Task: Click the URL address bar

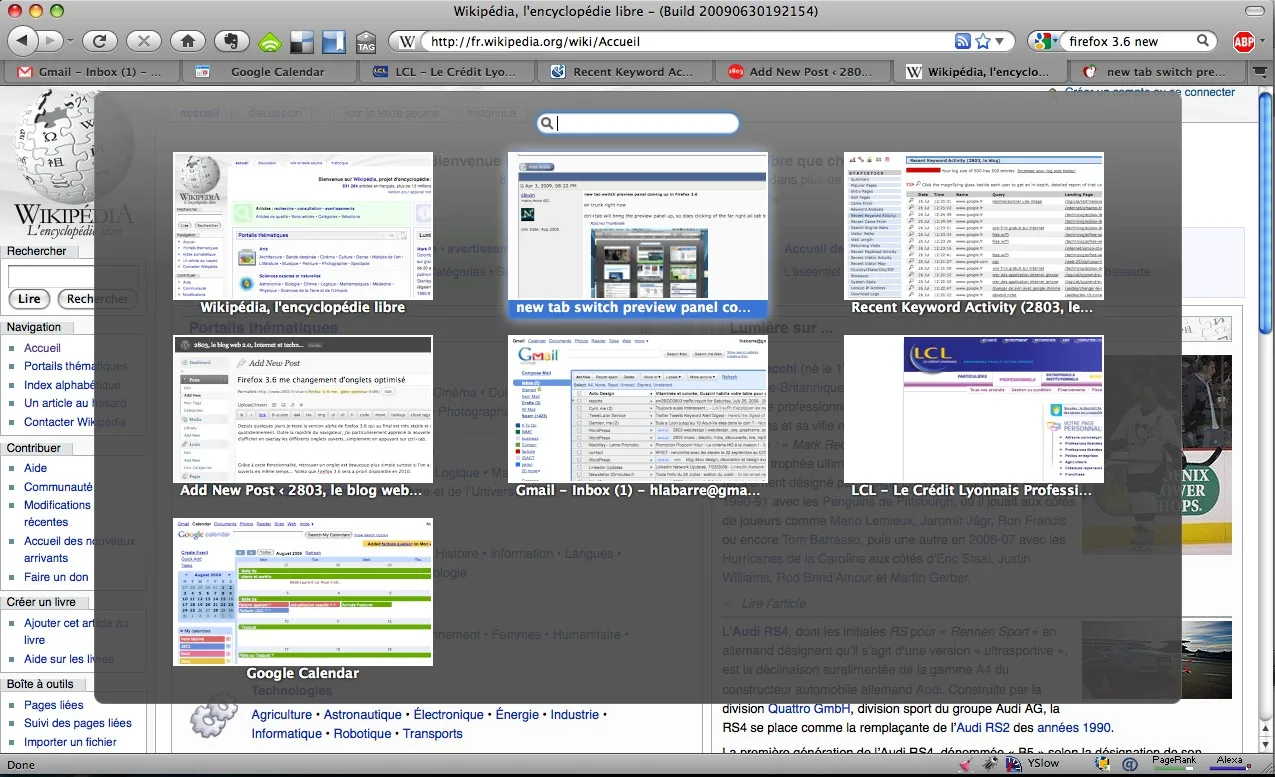Action: (686, 42)
